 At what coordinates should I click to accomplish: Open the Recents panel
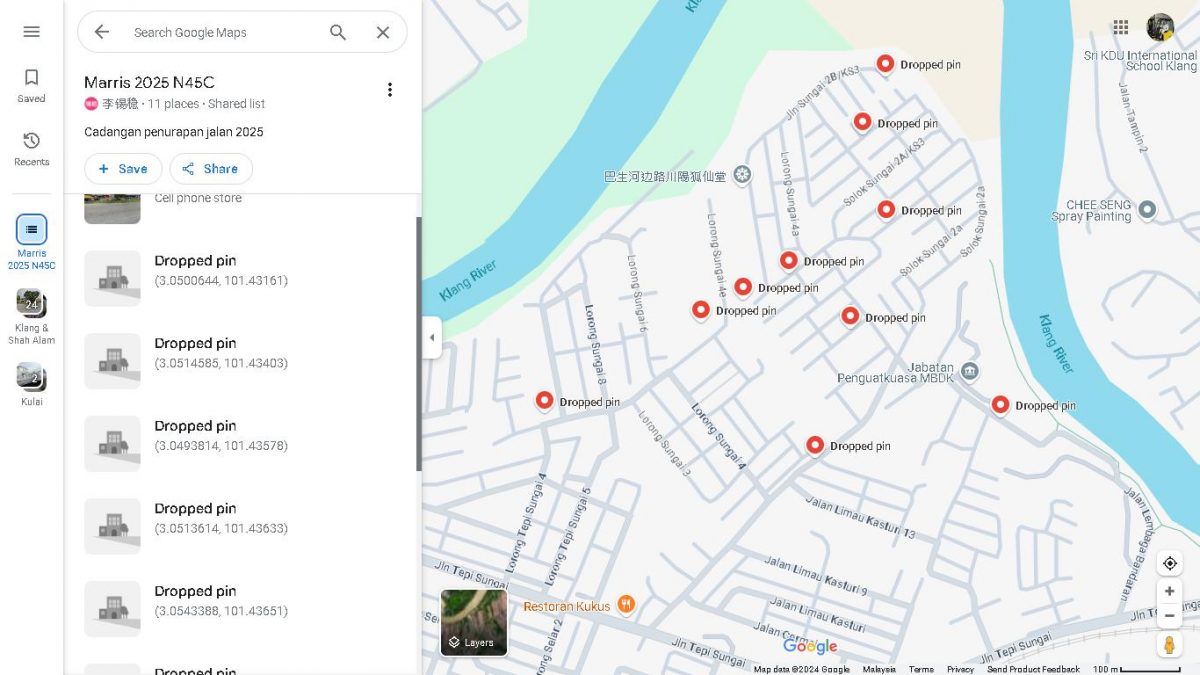[31, 149]
